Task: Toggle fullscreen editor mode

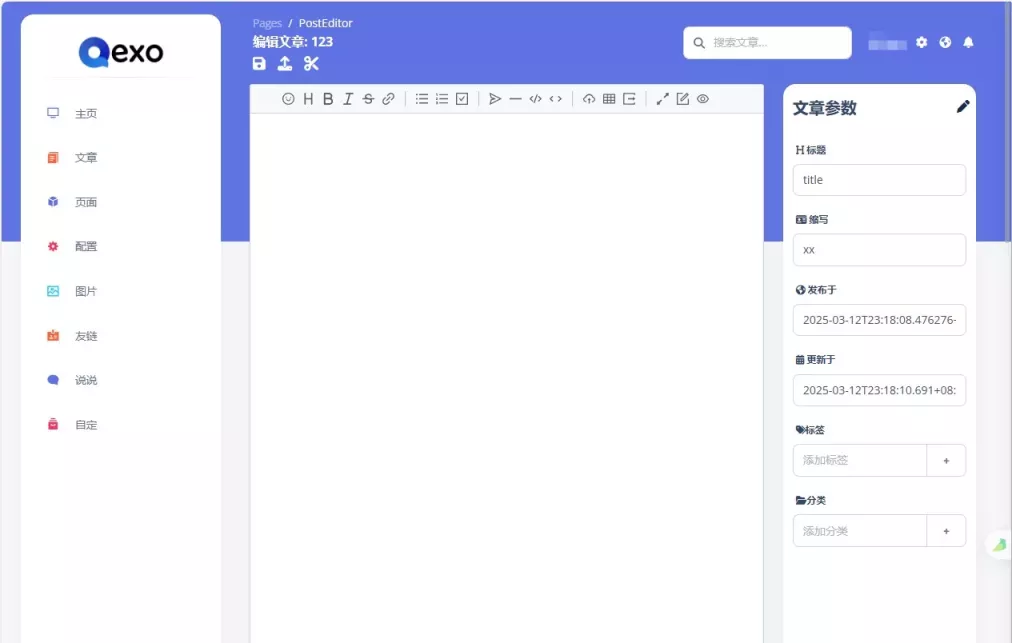Action: click(663, 99)
